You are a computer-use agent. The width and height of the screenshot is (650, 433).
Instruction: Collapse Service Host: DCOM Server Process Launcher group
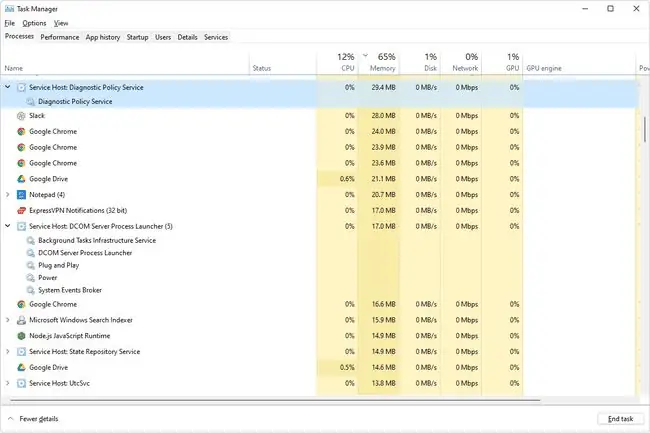pyautogui.click(x=7, y=226)
